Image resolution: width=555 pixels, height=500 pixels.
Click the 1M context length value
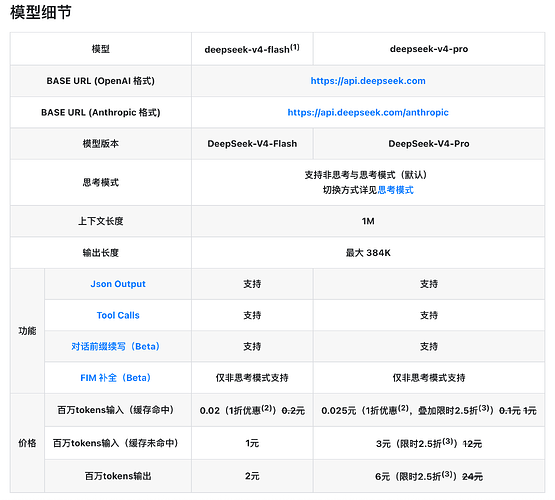coord(368,221)
